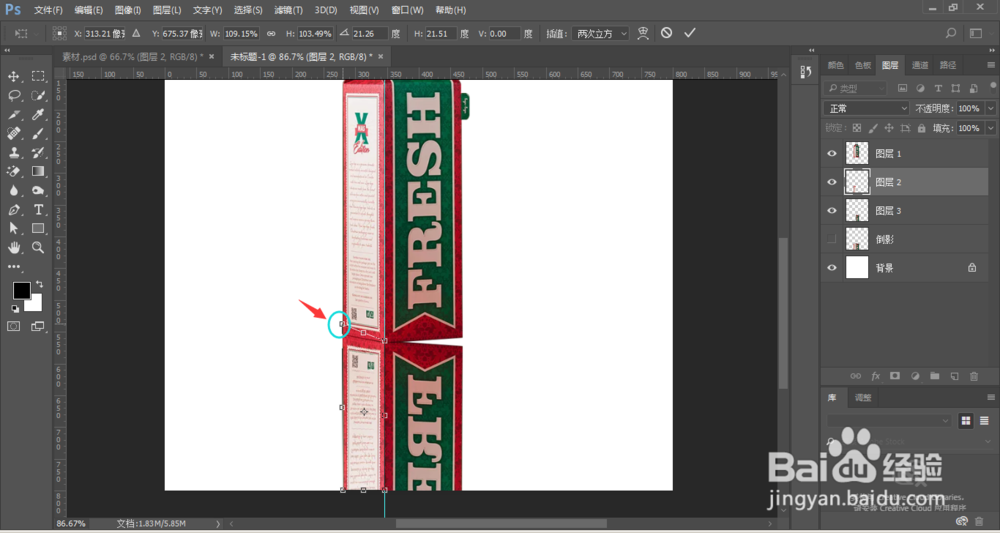Delete the selected layer
The width and height of the screenshot is (1000, 533).
click(x=974, y=377)
